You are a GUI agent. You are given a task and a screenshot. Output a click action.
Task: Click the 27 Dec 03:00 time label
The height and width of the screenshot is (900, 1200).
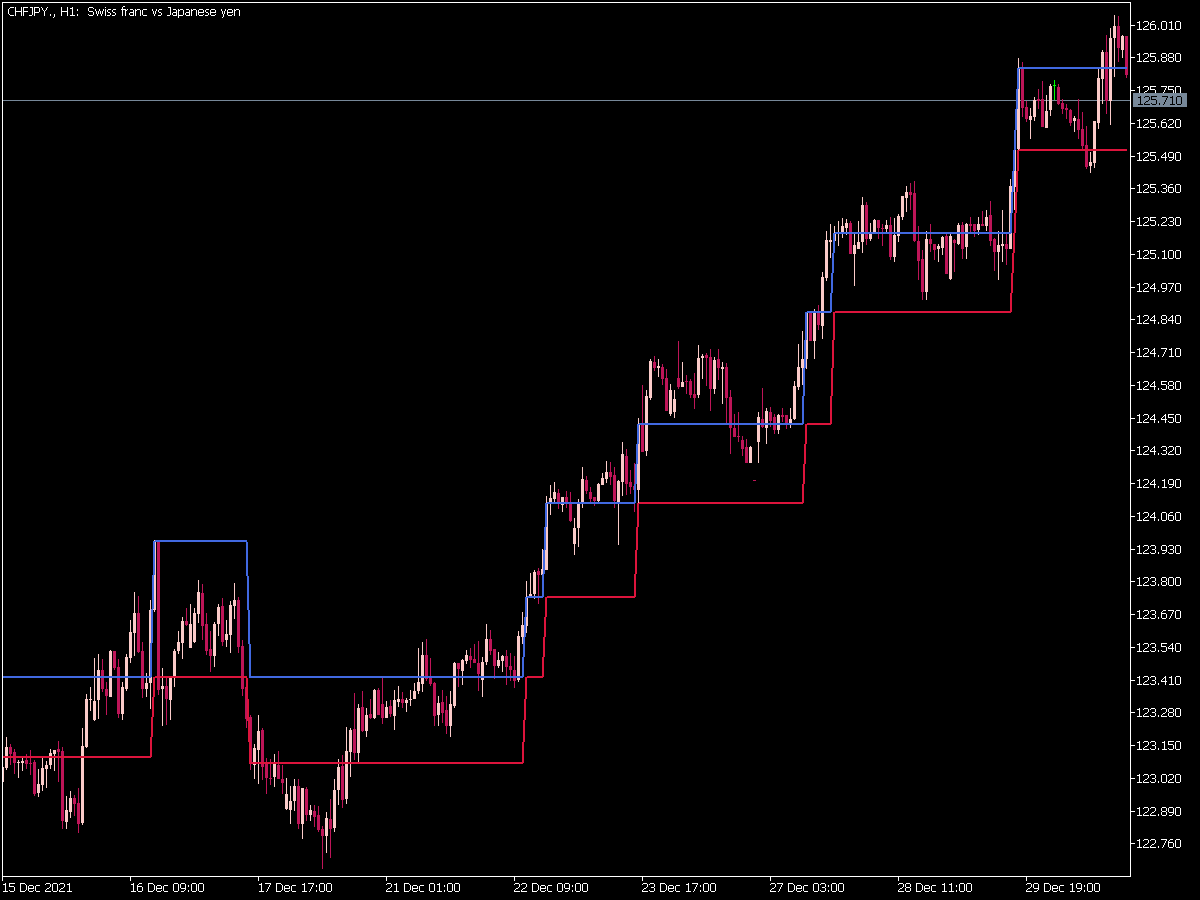807,887
